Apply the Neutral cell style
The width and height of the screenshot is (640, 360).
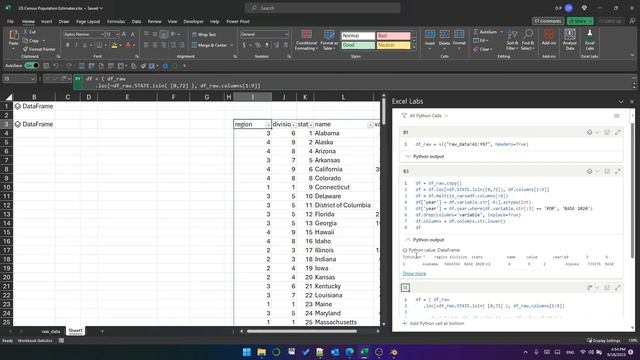pyautogui.click(x=393, y=45)
